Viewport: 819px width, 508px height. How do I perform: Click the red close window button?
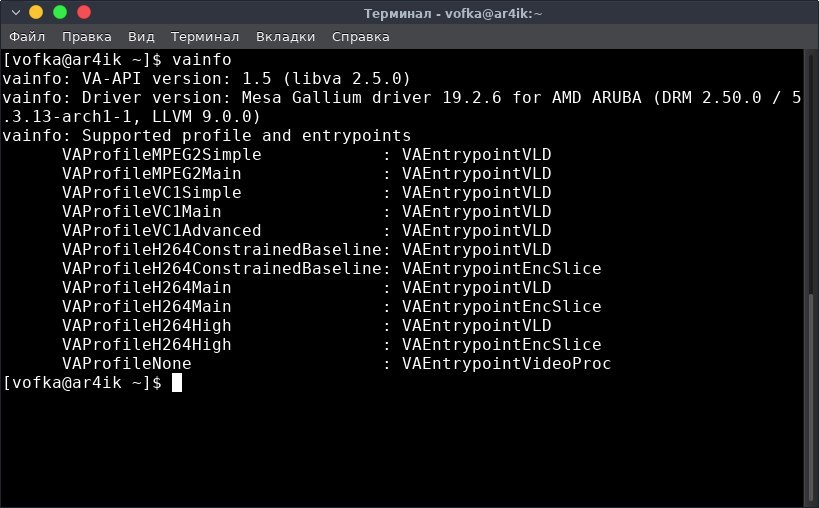point(84,12)
